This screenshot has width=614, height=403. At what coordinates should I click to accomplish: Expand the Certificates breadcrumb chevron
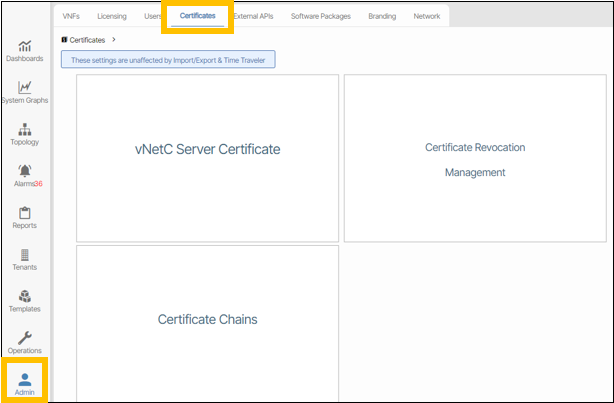(x=114, y=40)
